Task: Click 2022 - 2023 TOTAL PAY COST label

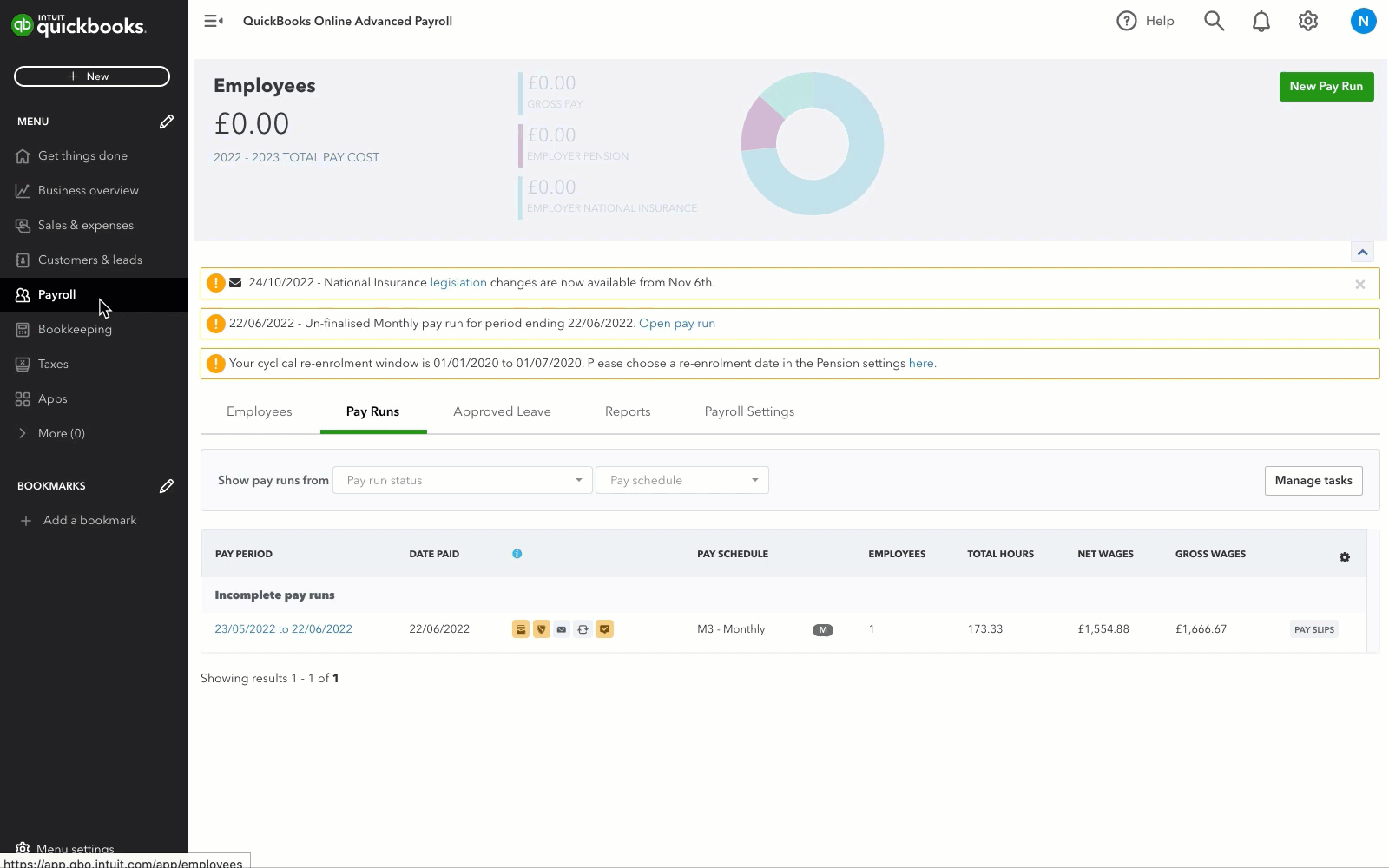Action: [x=296, y=158]
